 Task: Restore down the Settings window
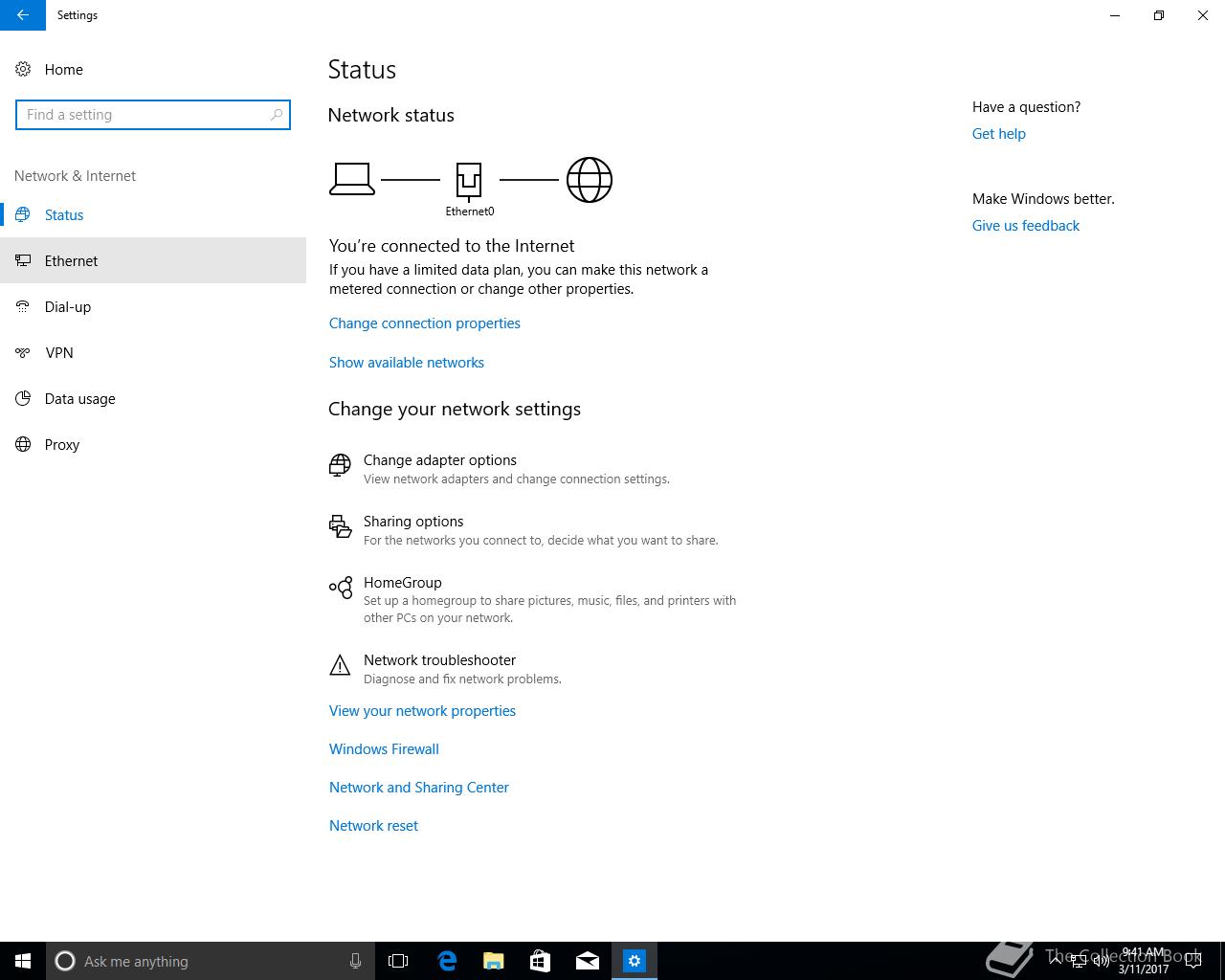(1159, 15)
